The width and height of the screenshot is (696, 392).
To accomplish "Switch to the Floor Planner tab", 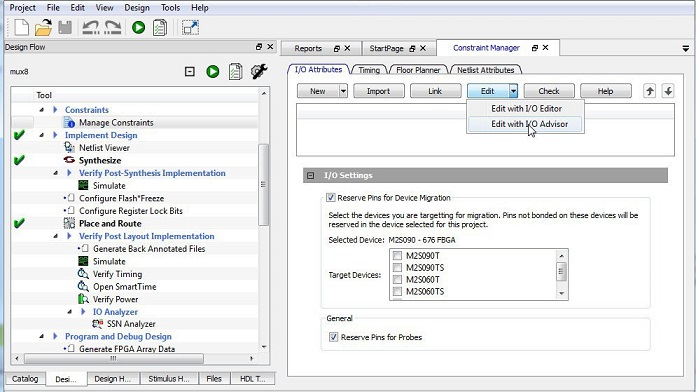I will coord(418,70).
